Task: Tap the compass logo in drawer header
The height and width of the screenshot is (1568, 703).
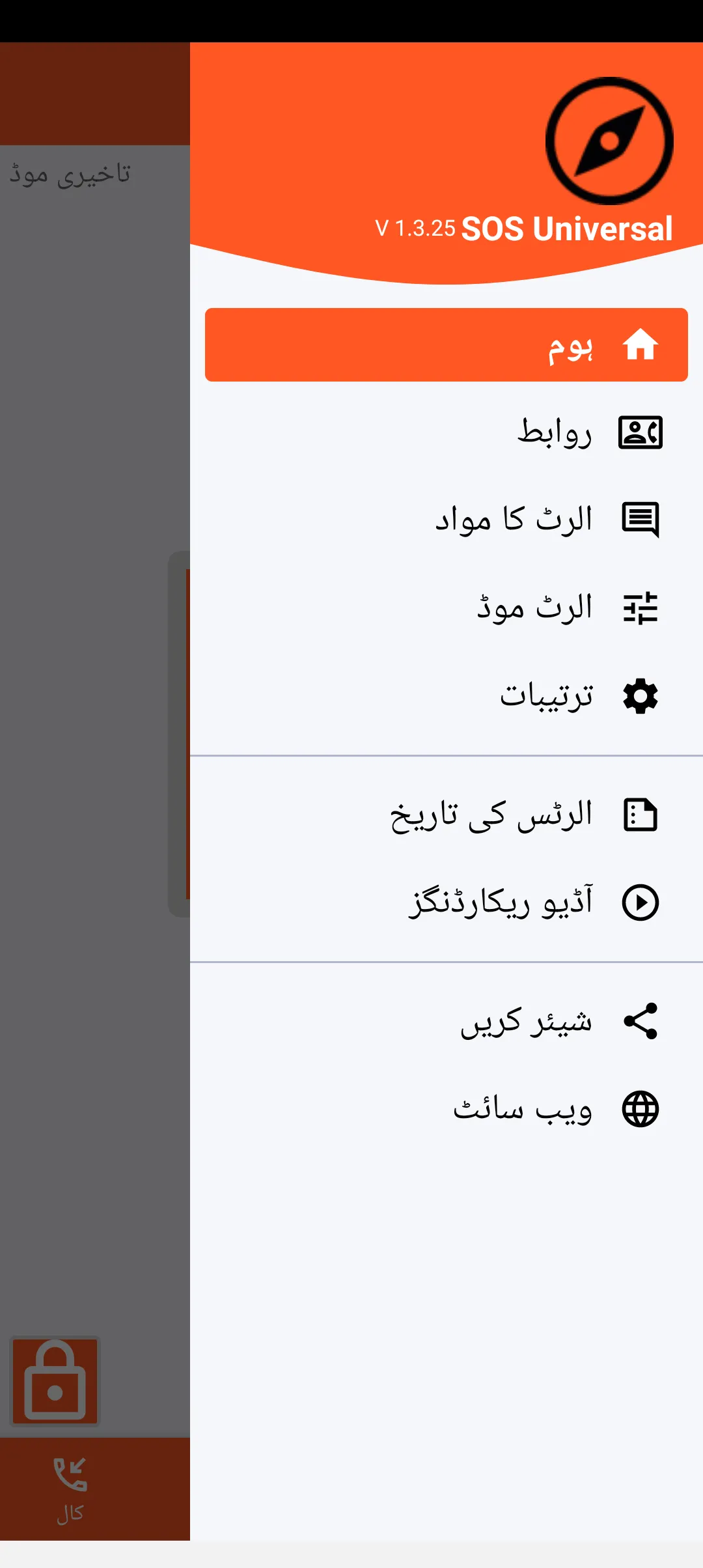Action: tap(609, 141)
